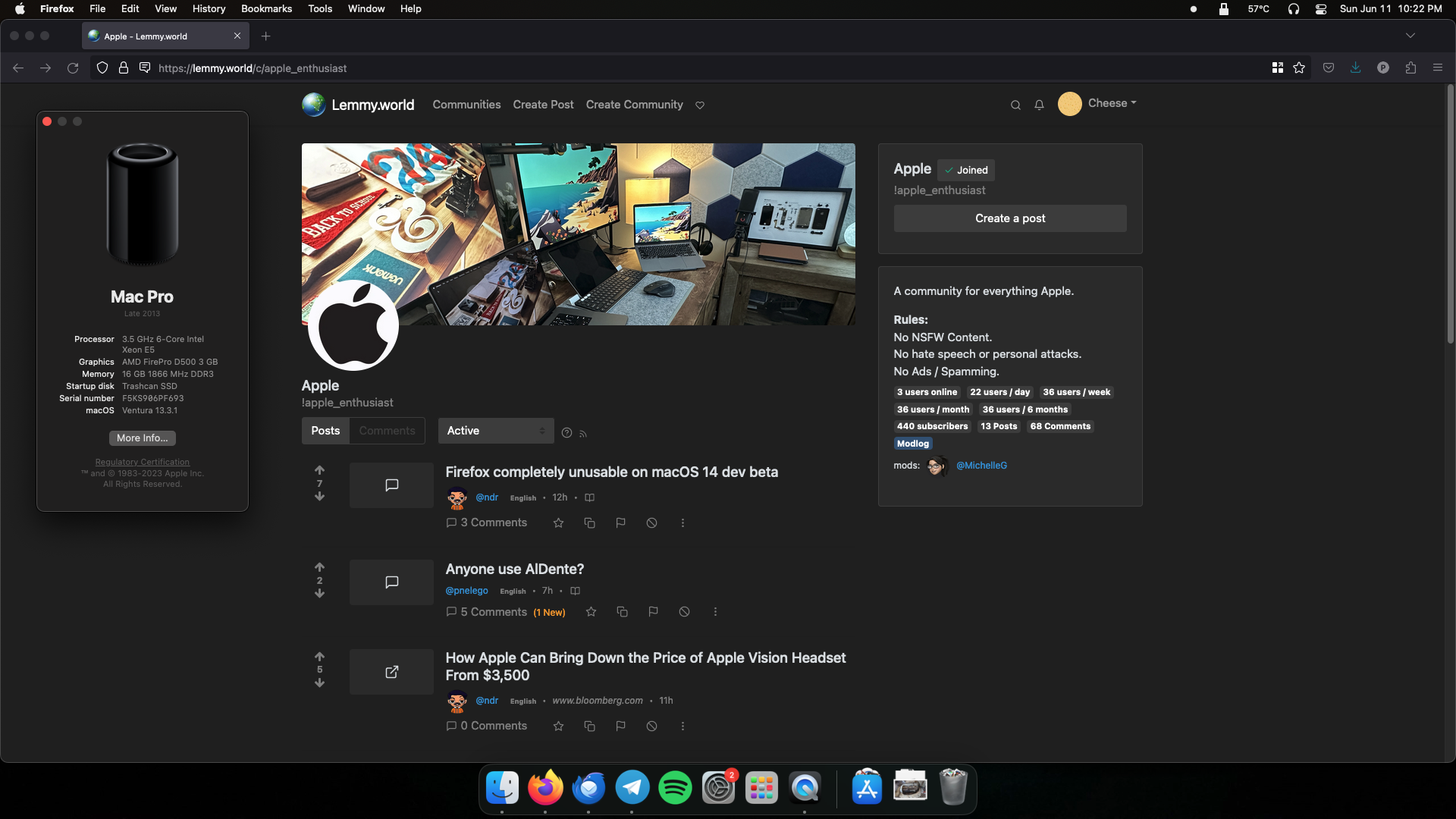Open the Tools menu in menu bar
This screenshot has width=1456, height=819.
coord(320,9)
